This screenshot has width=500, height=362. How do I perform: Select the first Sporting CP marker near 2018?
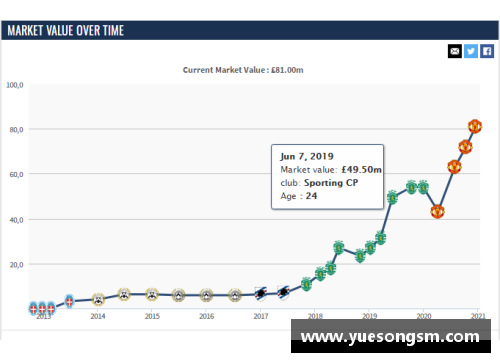[306, 284]
